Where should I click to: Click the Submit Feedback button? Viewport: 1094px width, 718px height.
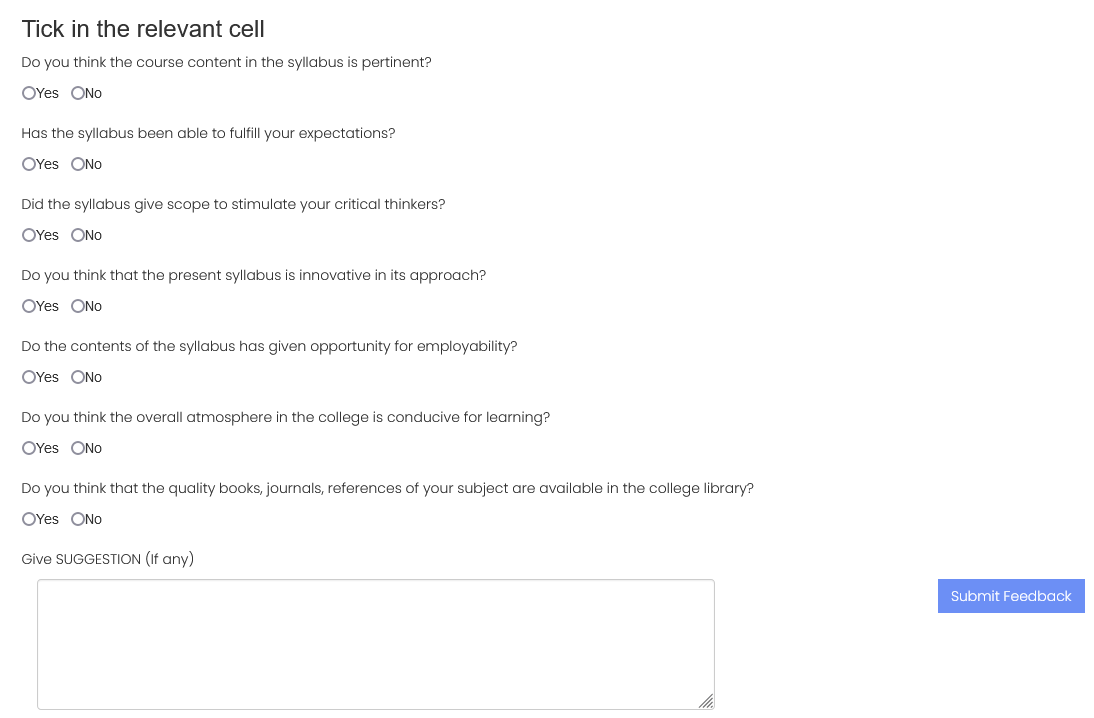point(1011,596)
